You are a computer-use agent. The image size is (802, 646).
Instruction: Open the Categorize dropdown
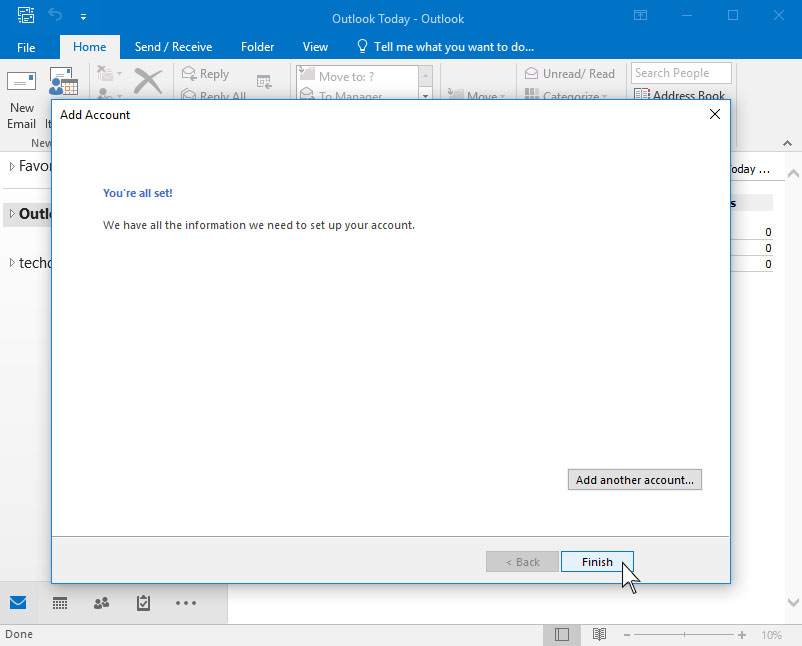566,96
